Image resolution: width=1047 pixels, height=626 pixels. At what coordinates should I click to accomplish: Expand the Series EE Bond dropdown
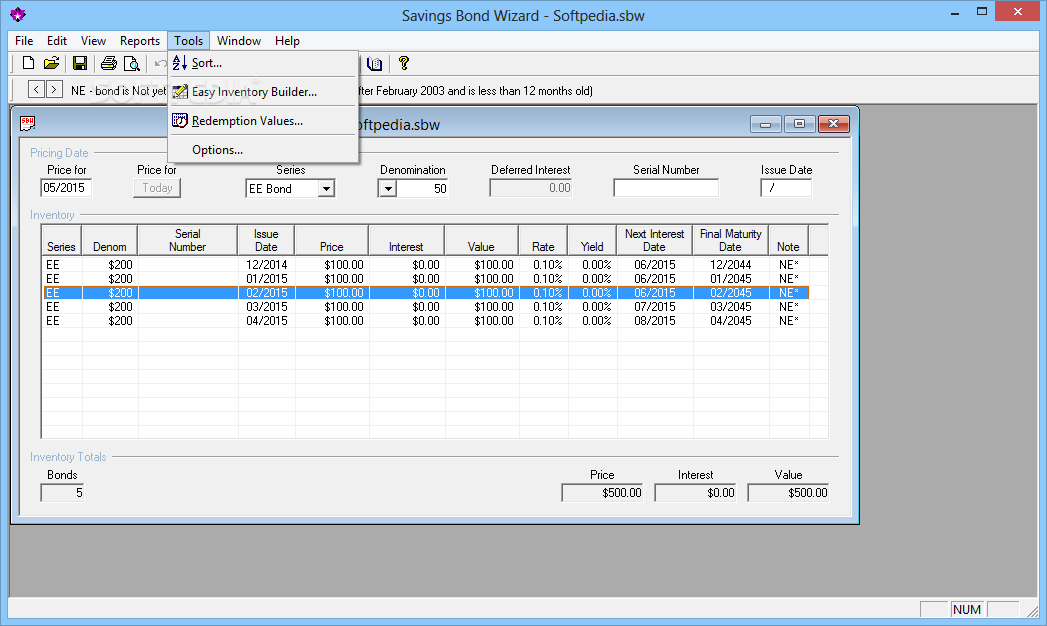326,189
